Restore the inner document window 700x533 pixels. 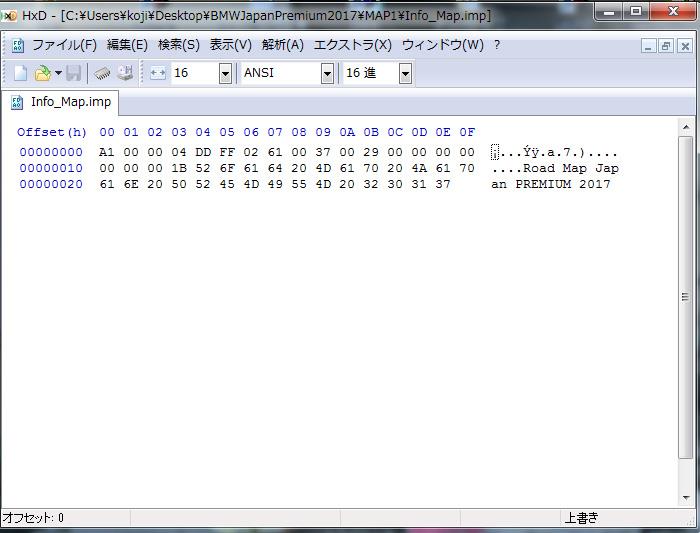click(x=666, y=46)
